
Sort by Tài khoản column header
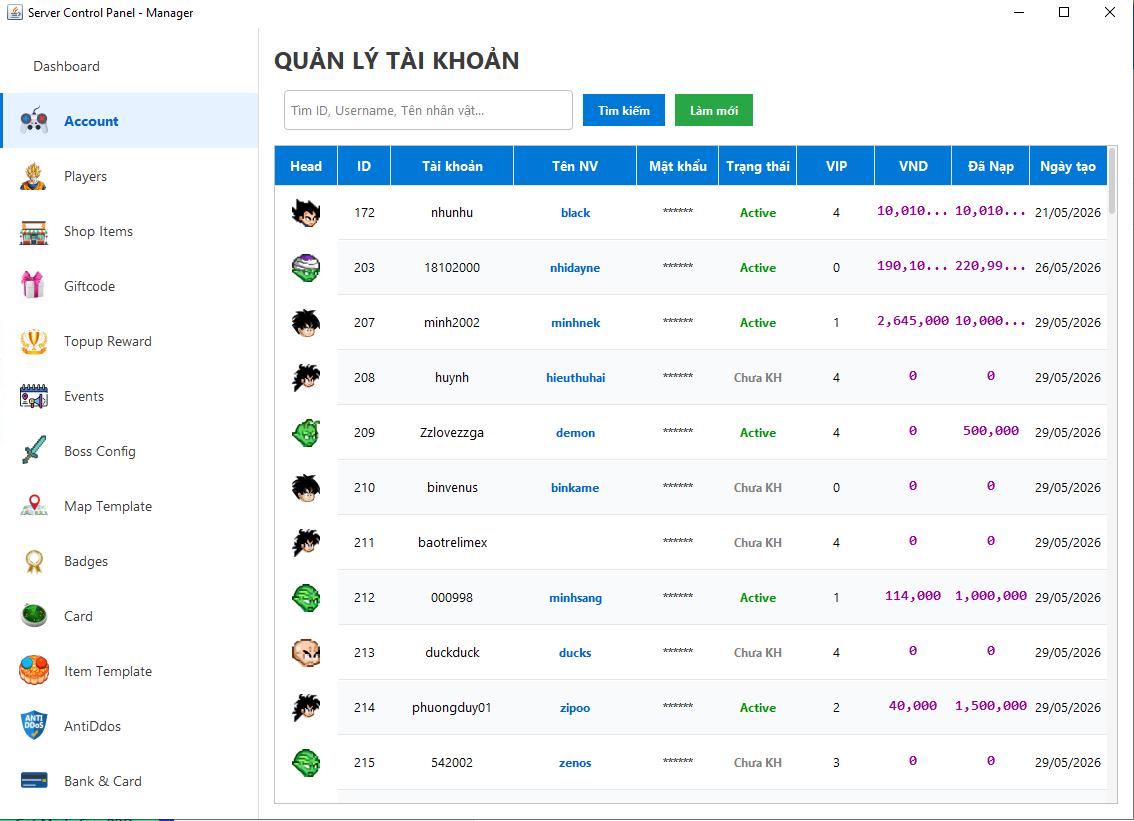[x=452, y=166]
